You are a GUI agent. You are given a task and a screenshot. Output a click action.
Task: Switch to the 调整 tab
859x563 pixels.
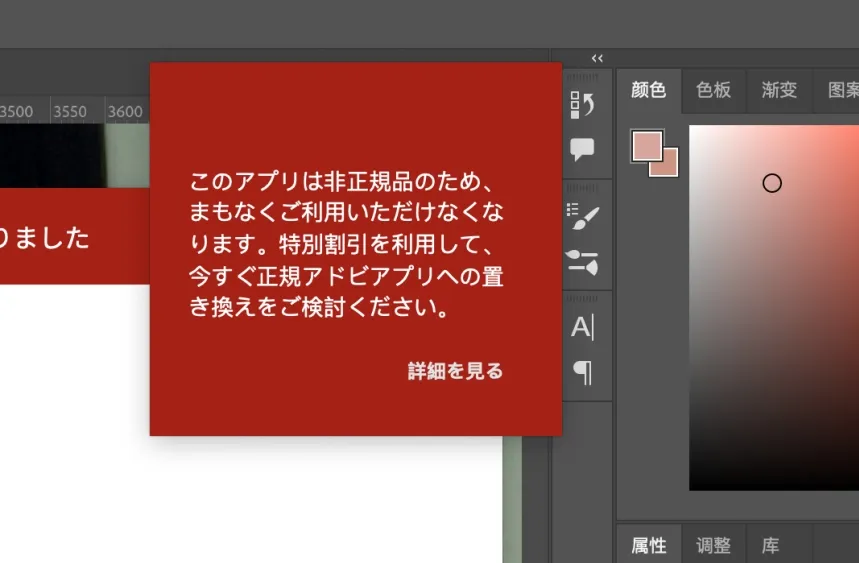point(714,545)
